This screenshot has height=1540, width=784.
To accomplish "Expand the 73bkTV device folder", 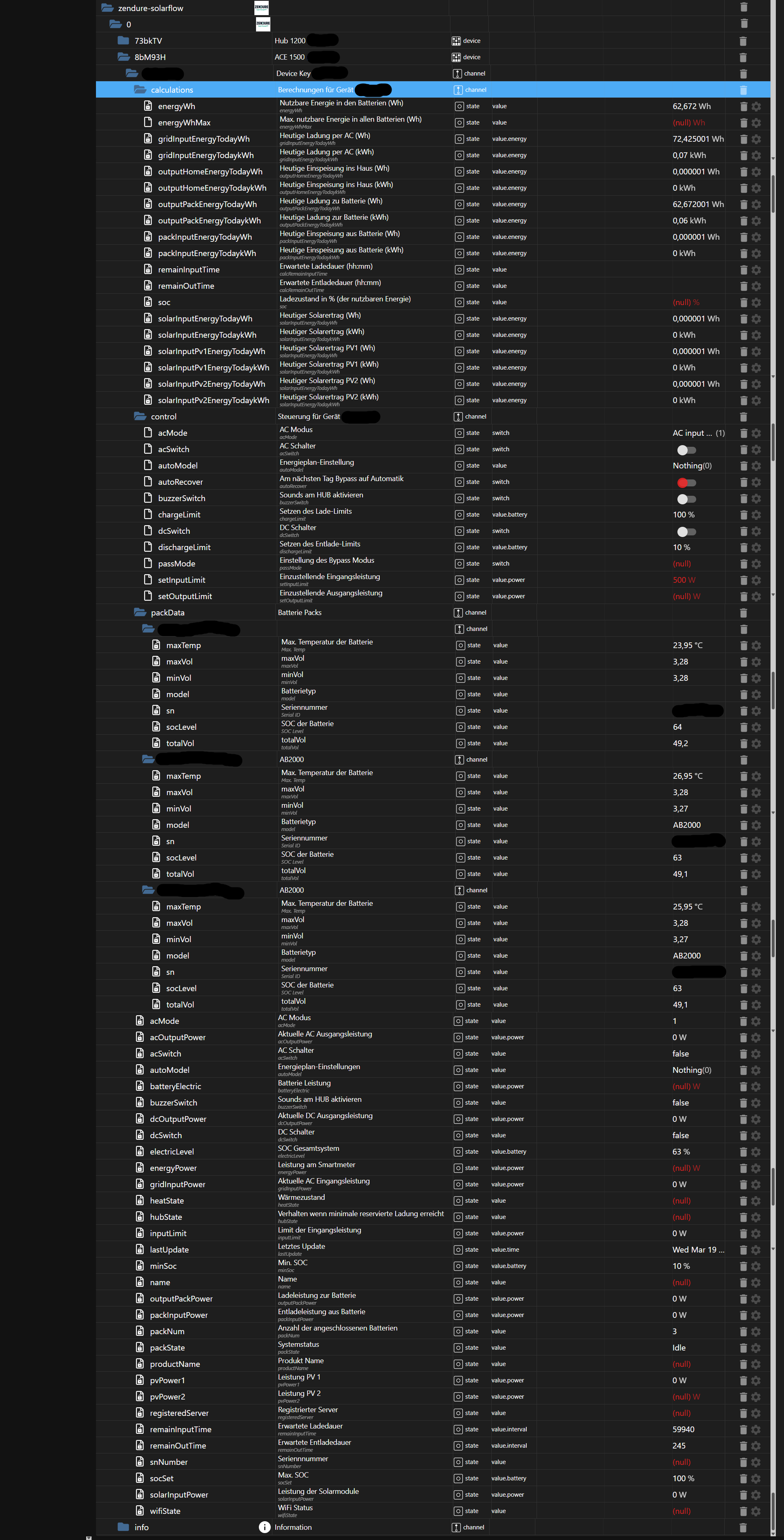I will [123, 41].
